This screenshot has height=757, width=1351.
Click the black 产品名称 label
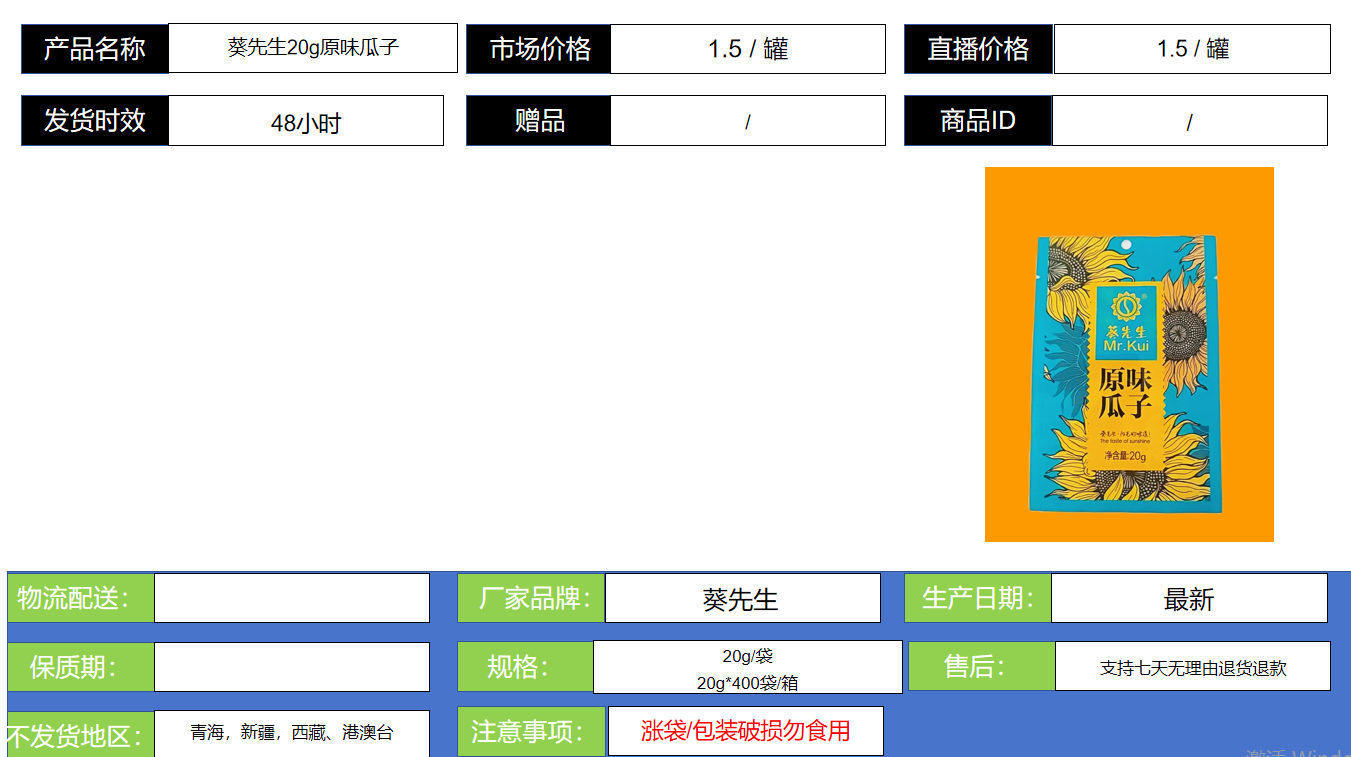click(x=95, y=49)
